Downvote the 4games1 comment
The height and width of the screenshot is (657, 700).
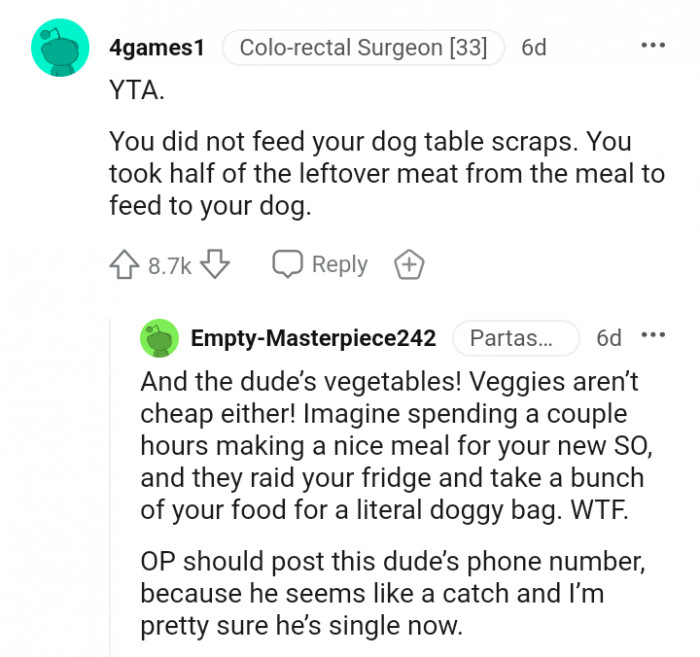click(215, 265)
